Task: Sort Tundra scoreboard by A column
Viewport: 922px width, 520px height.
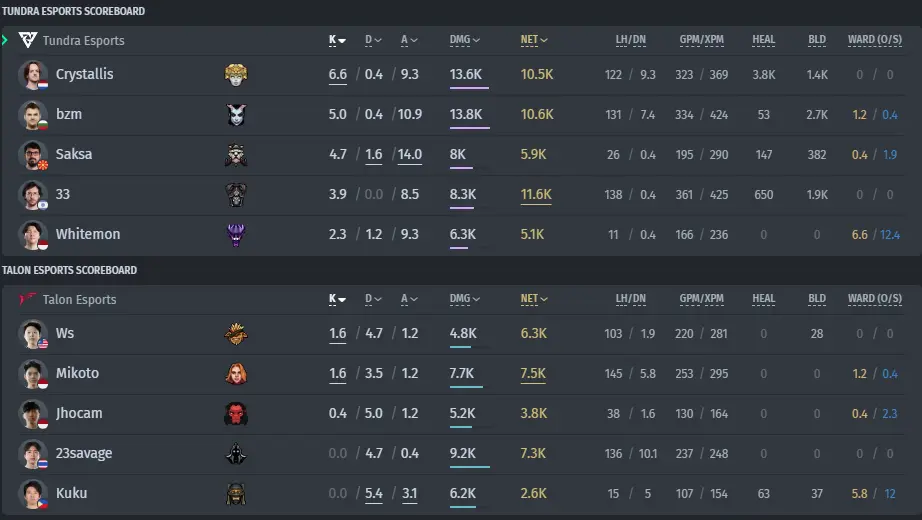Action: [x=409, y=40]
